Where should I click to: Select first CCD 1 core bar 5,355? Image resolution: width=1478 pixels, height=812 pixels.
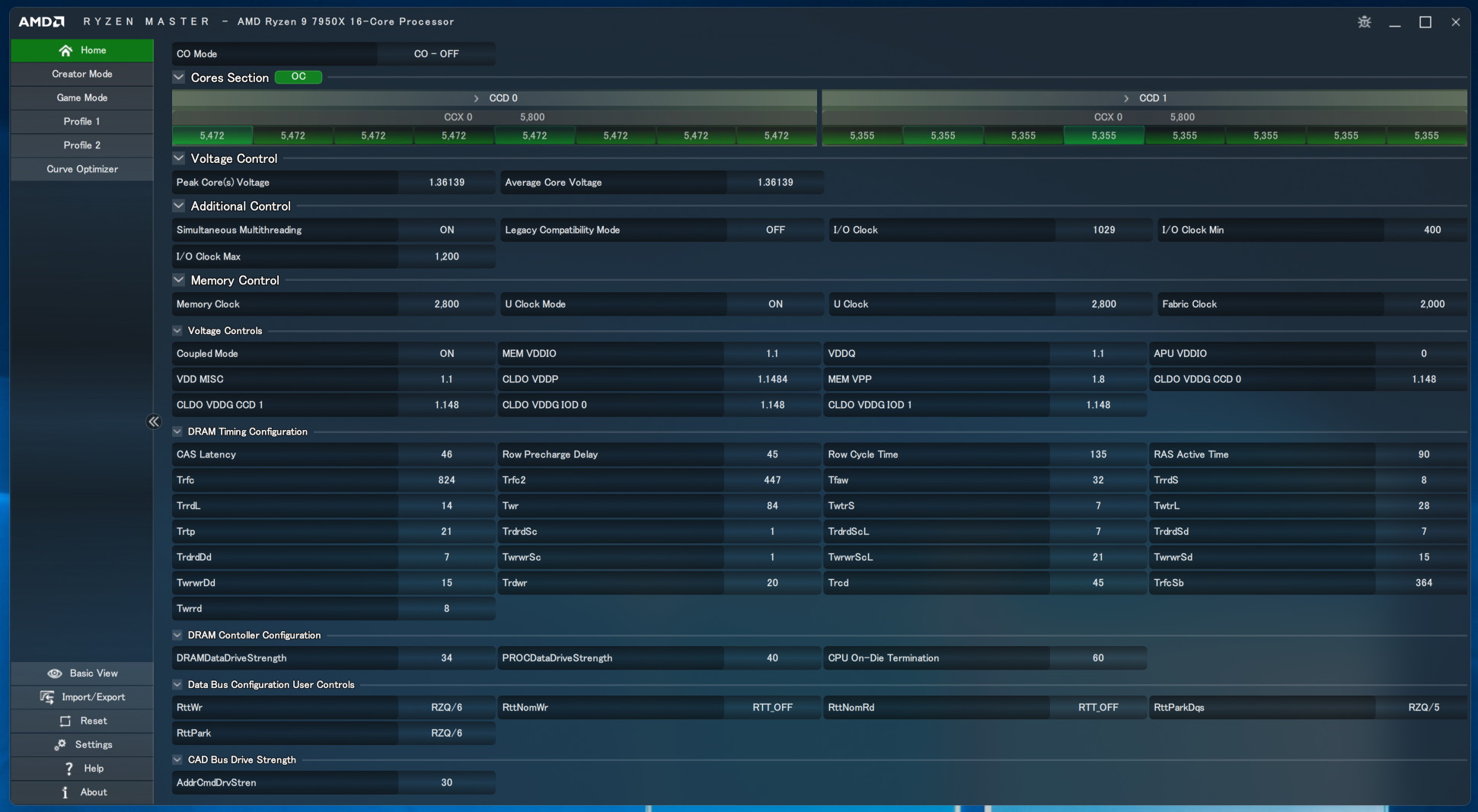862,135
